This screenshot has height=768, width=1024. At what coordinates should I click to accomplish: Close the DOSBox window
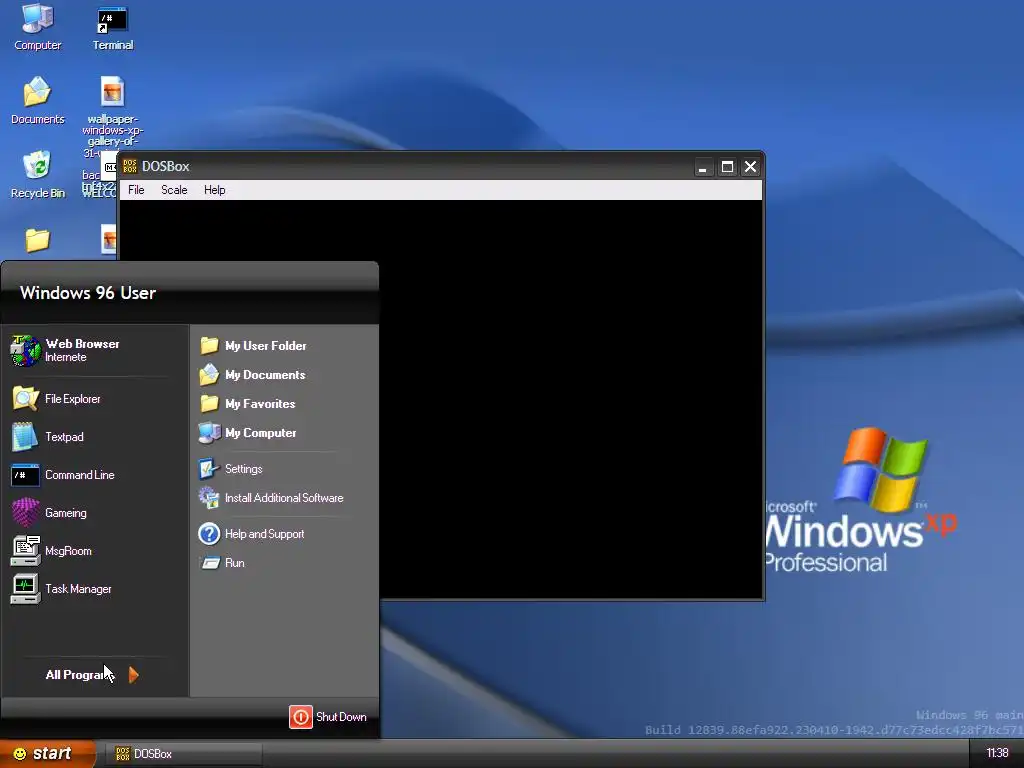(750, 167)
